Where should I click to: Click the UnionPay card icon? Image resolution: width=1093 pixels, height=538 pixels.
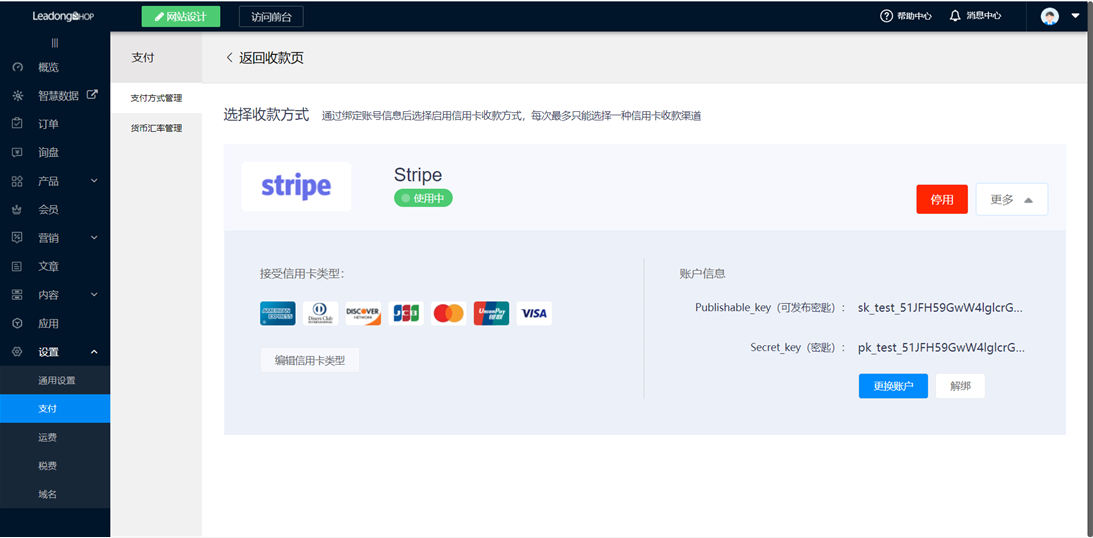[x=491, y=313]
